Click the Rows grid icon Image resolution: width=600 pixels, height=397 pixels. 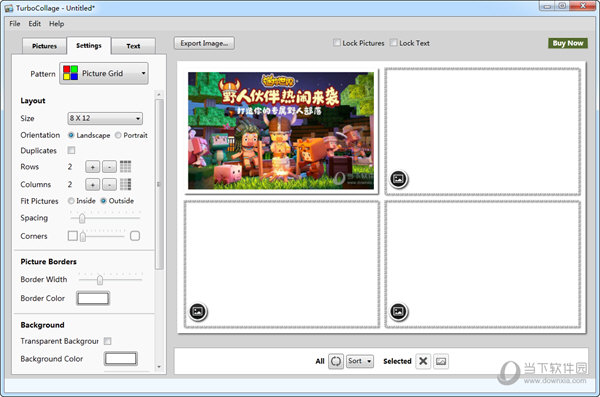(x=126, y=167)
